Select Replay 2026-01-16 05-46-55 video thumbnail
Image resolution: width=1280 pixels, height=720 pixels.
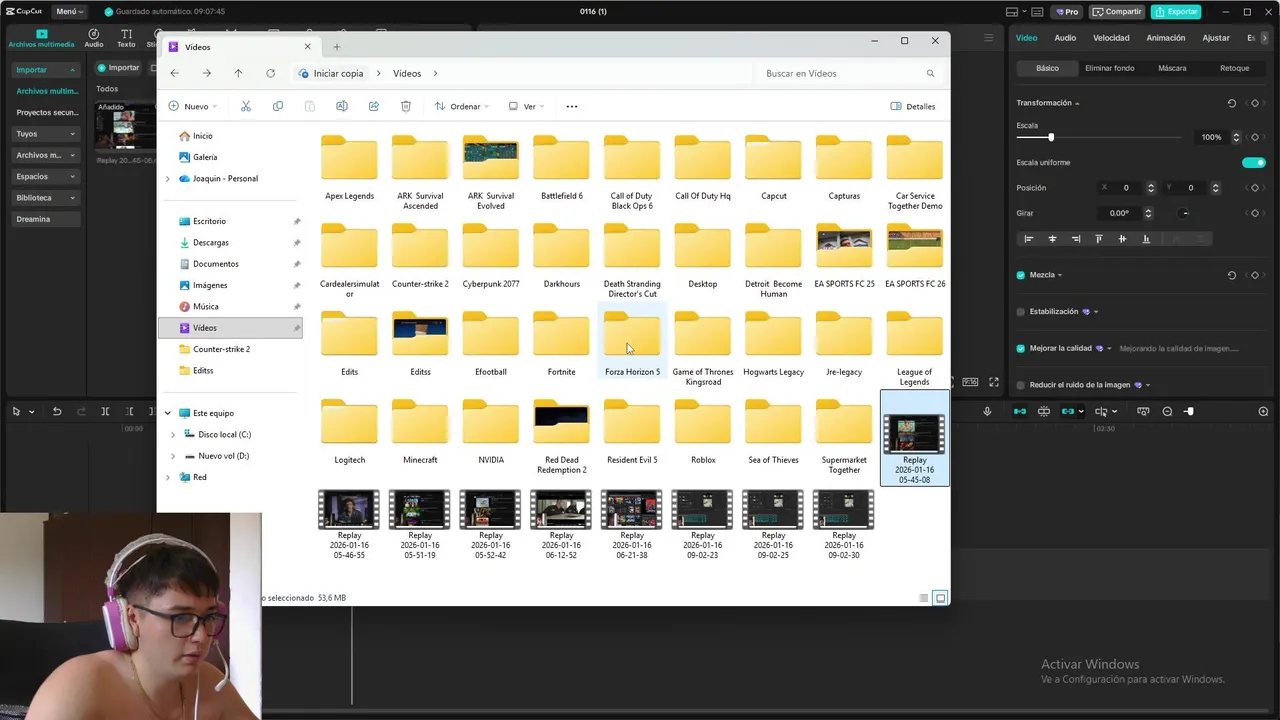pyautogui.click(x=349, y=510)
